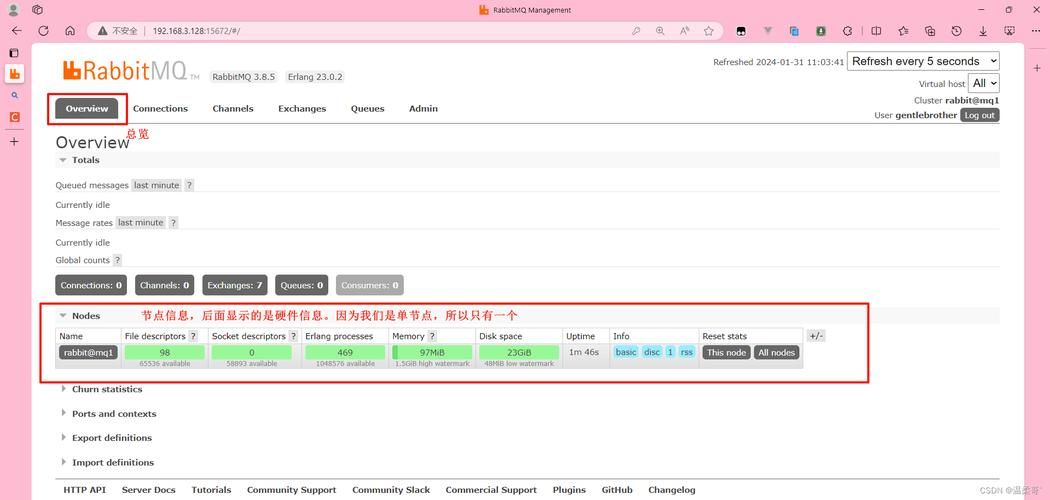Viewport: 1050px width, 500px height.
Task: Open the browser downloads icon
Action: [983, 31]
